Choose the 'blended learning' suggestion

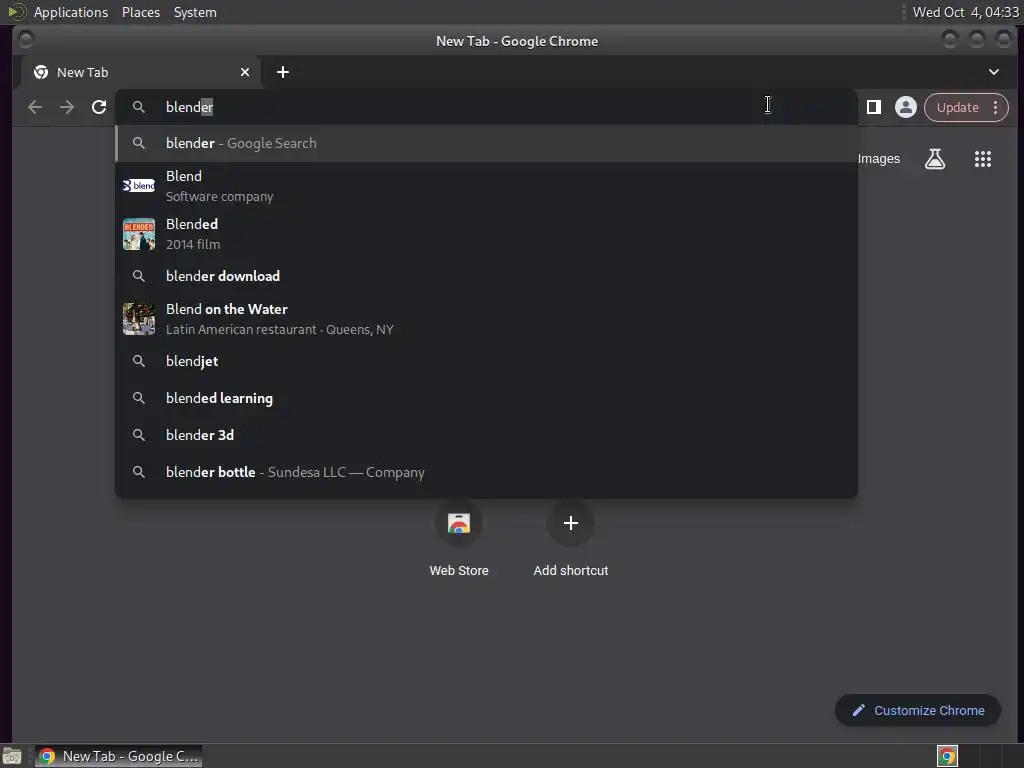(x=487, y=398)
